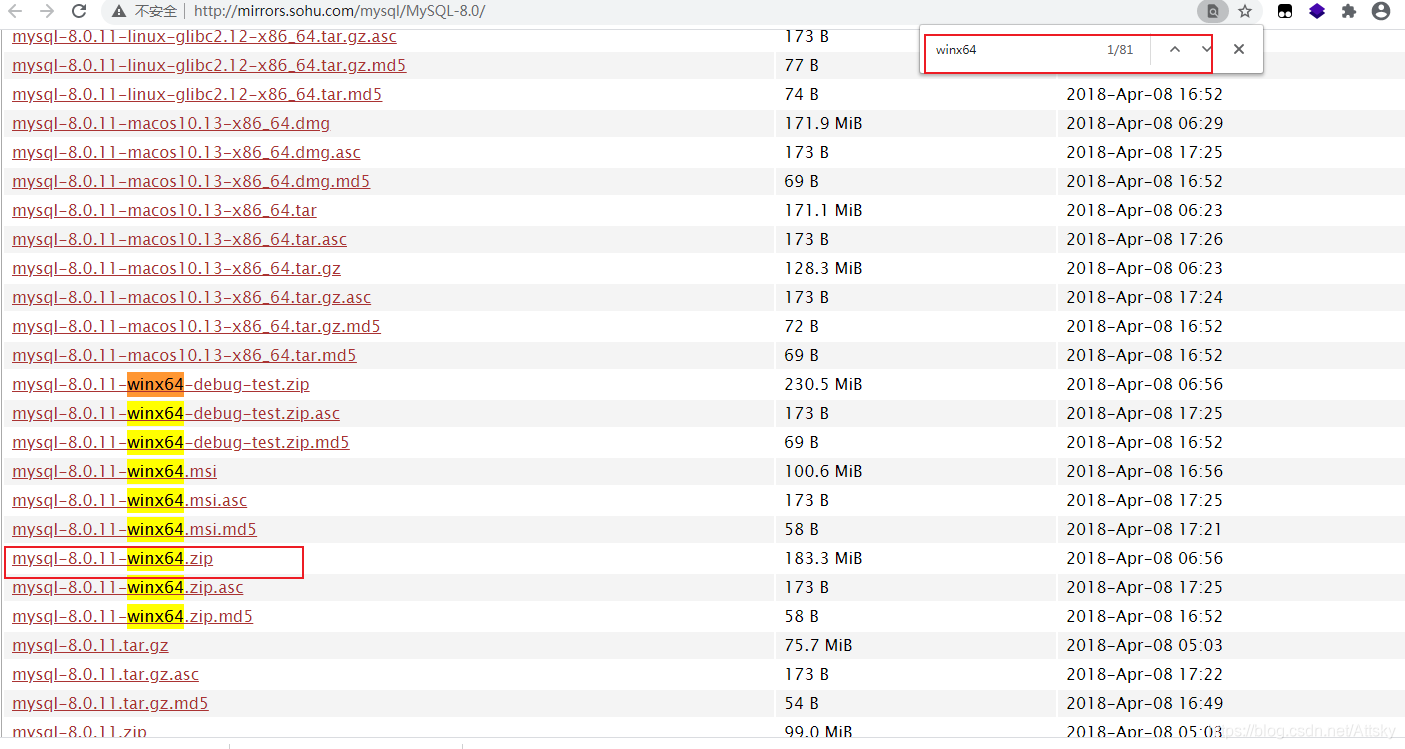Download mysql-8.0.11-macos10.13-x86_64.tar
1405x749 pixels.
(165, 210)
